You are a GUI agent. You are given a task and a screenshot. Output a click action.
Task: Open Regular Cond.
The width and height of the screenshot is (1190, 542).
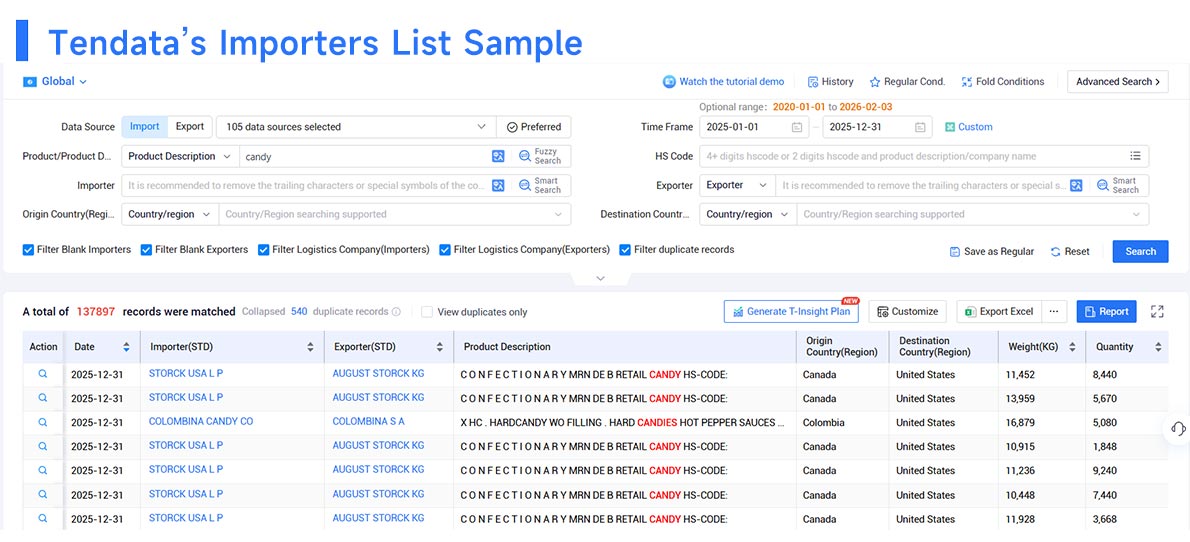[907, 81]
